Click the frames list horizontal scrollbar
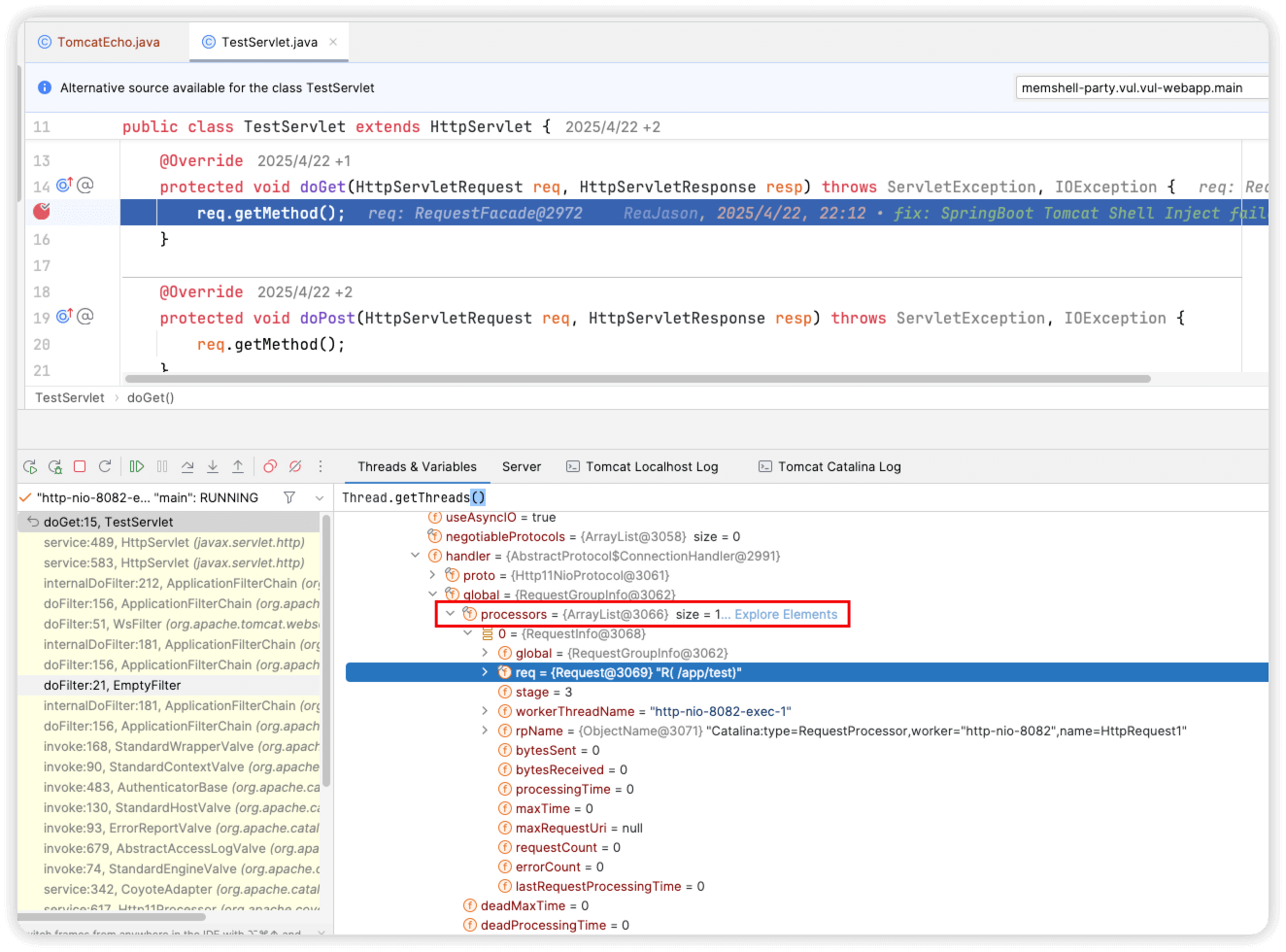Image resolution: width=1286 pixels, height=952 pixels. pos(111,916)
